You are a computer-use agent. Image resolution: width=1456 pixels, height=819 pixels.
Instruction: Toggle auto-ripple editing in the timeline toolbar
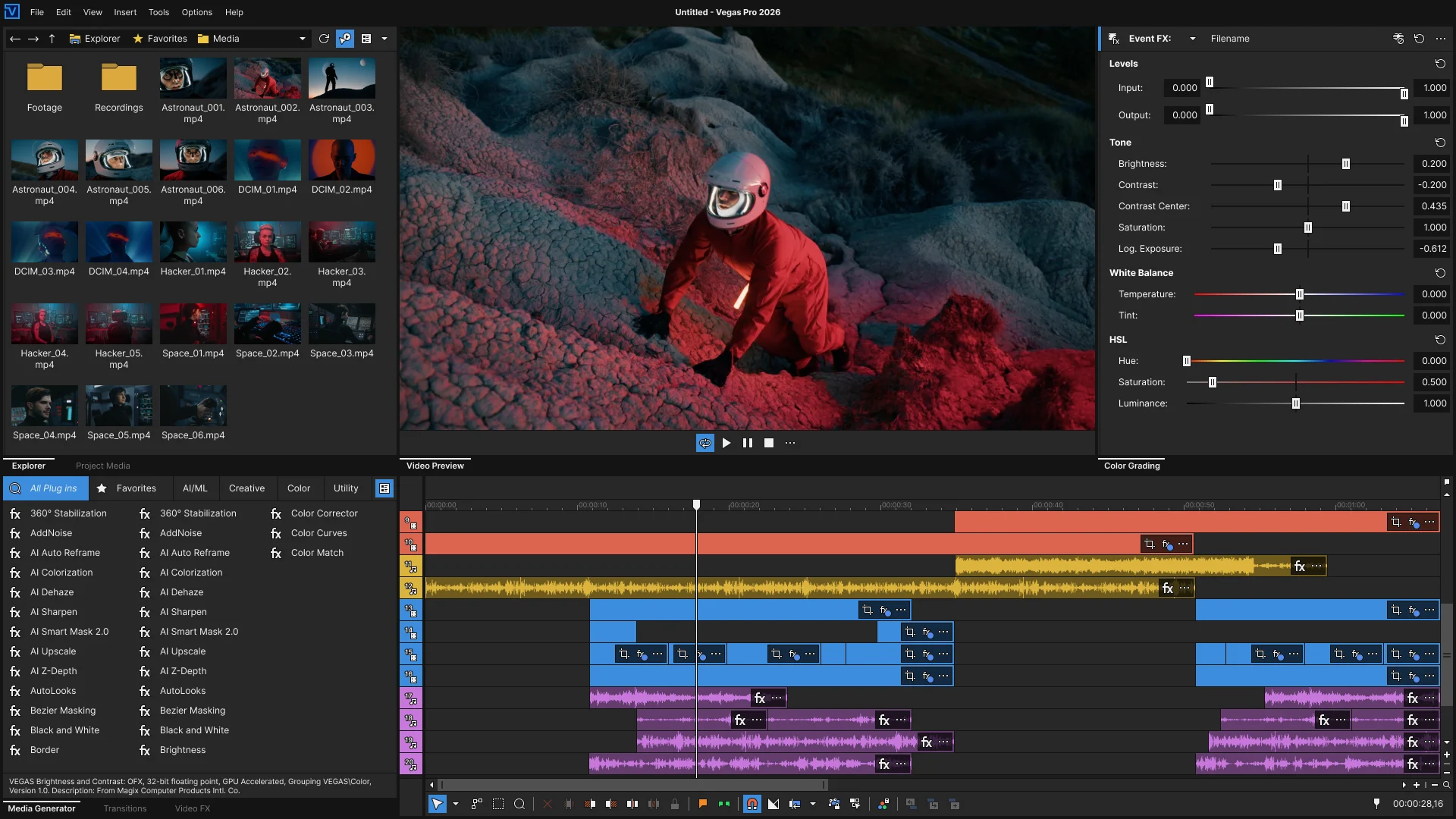point(795,804)
